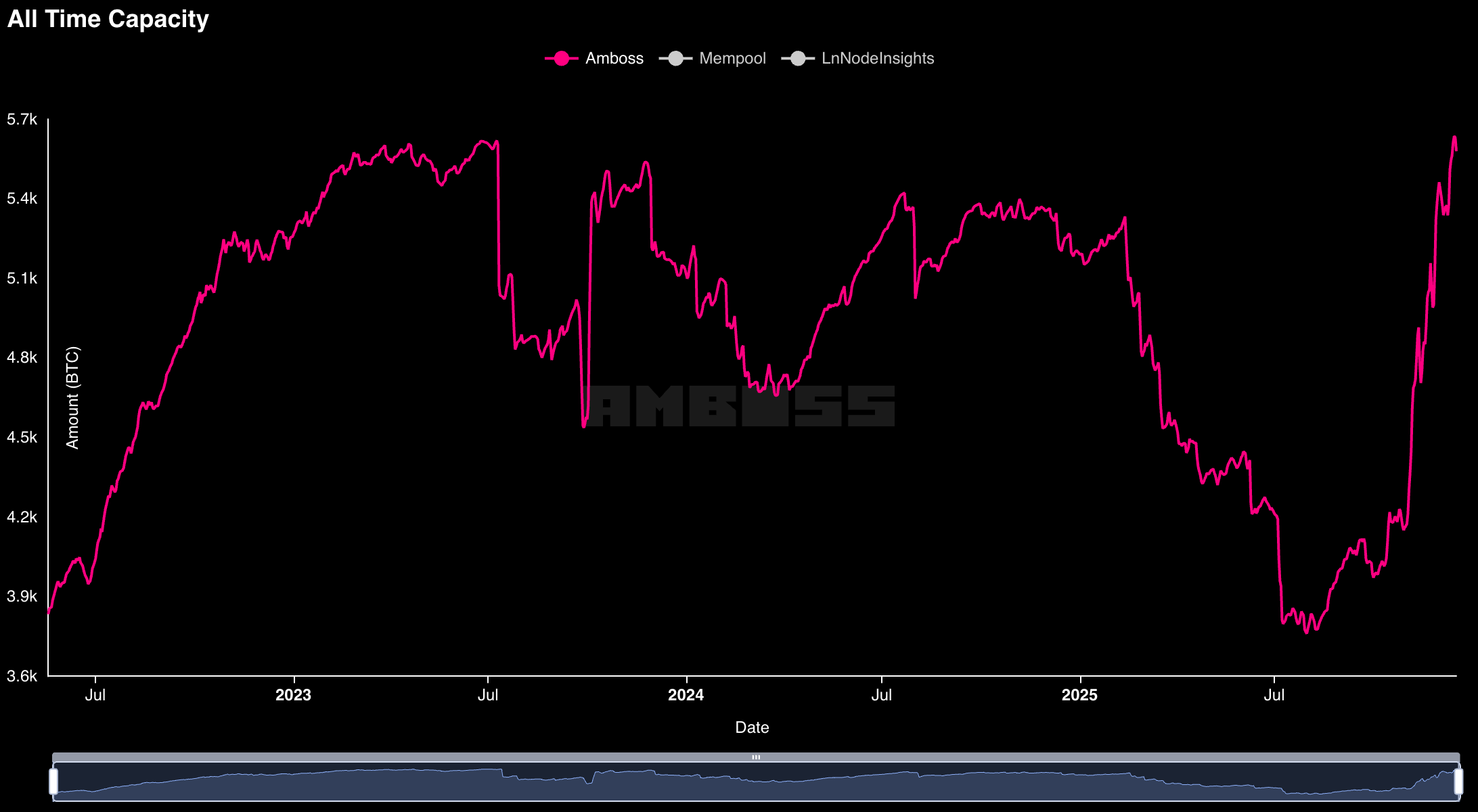The image size is (1478, 812).
Task: Click the right handle of range slider
Action: point(1458,781)
